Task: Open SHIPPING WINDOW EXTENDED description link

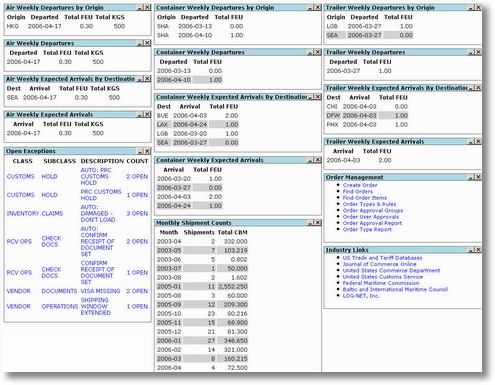Action: point(95,306)
